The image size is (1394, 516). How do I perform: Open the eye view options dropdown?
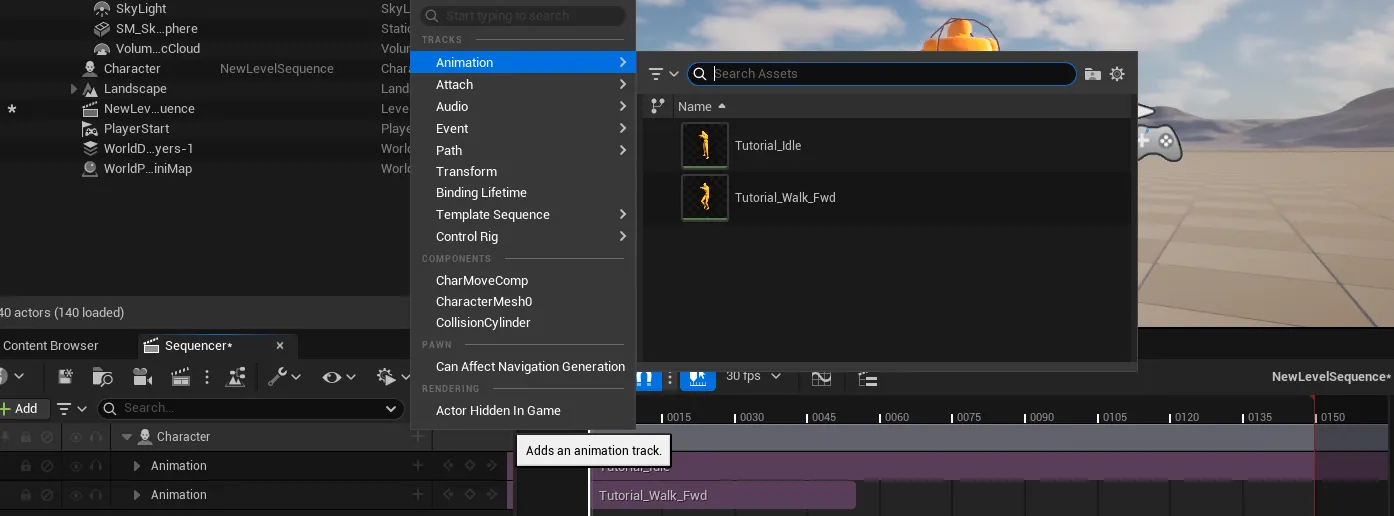[339, 377]
